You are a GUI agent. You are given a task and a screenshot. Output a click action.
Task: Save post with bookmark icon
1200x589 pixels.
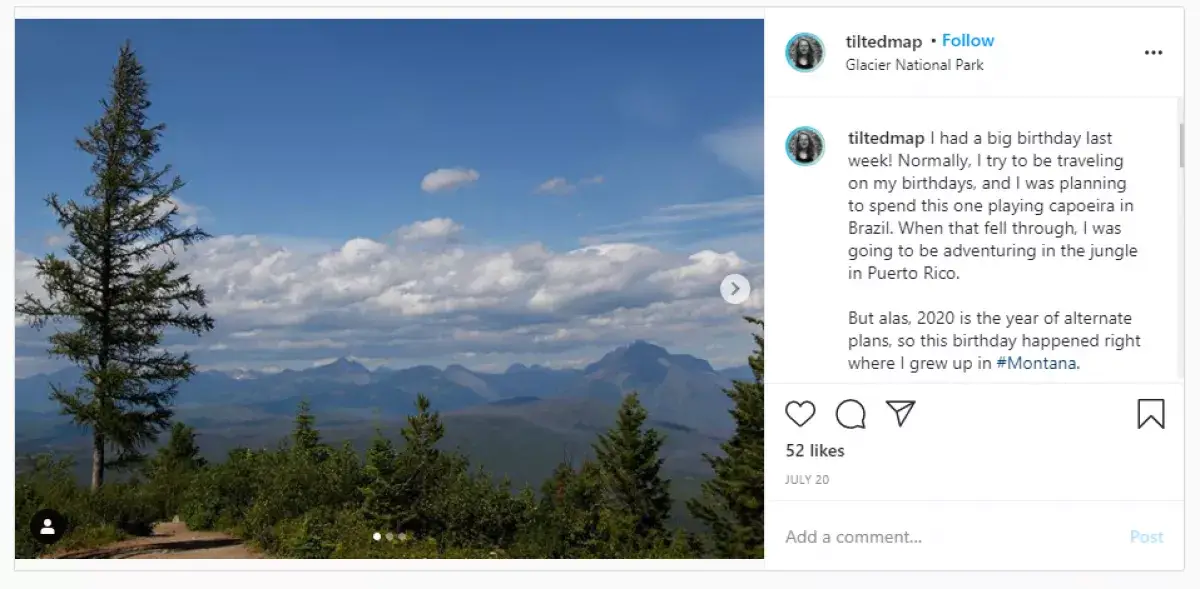pyautogui.click(x=1151, y=414)
